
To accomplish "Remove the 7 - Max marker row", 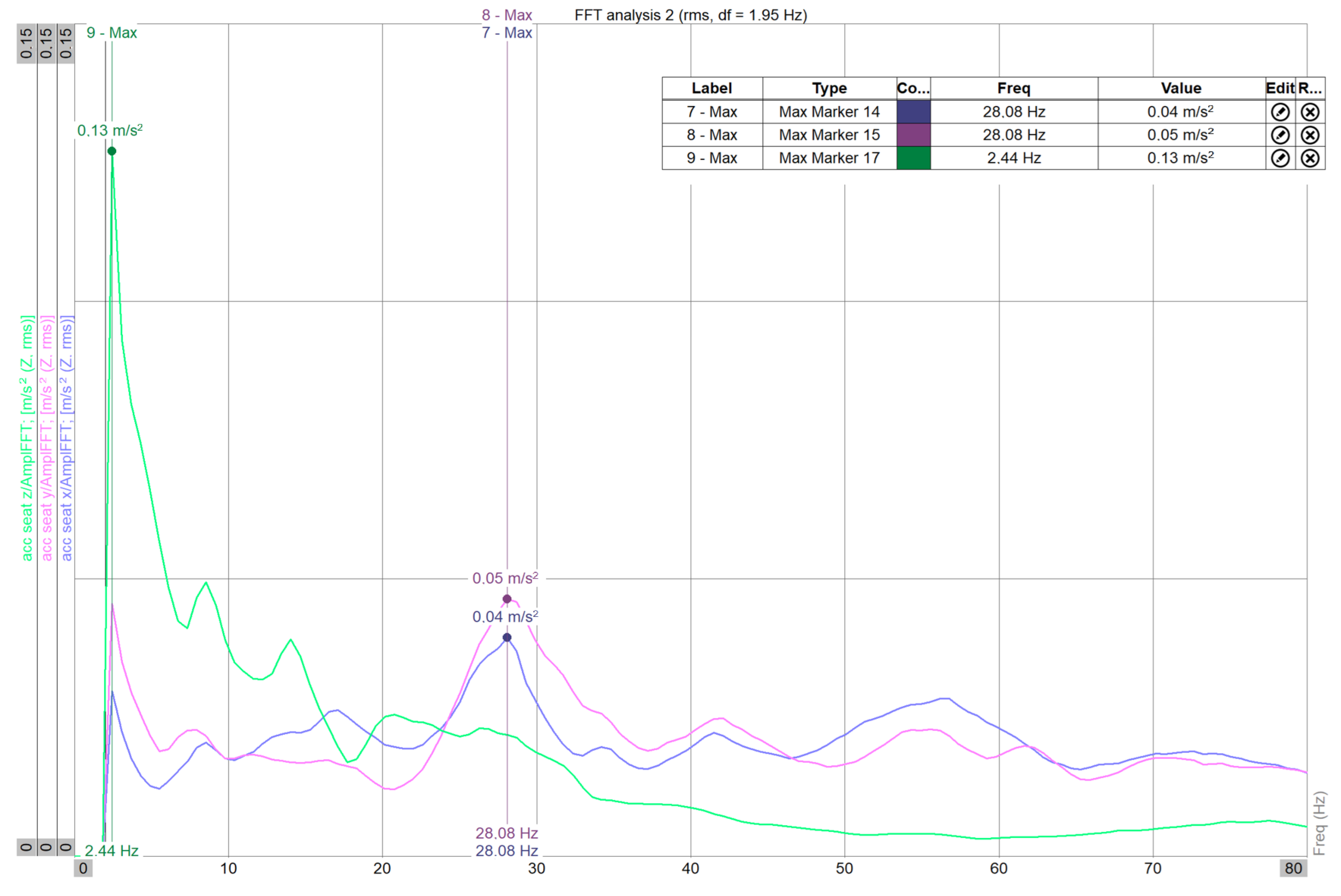I will tap(1310, 112).
